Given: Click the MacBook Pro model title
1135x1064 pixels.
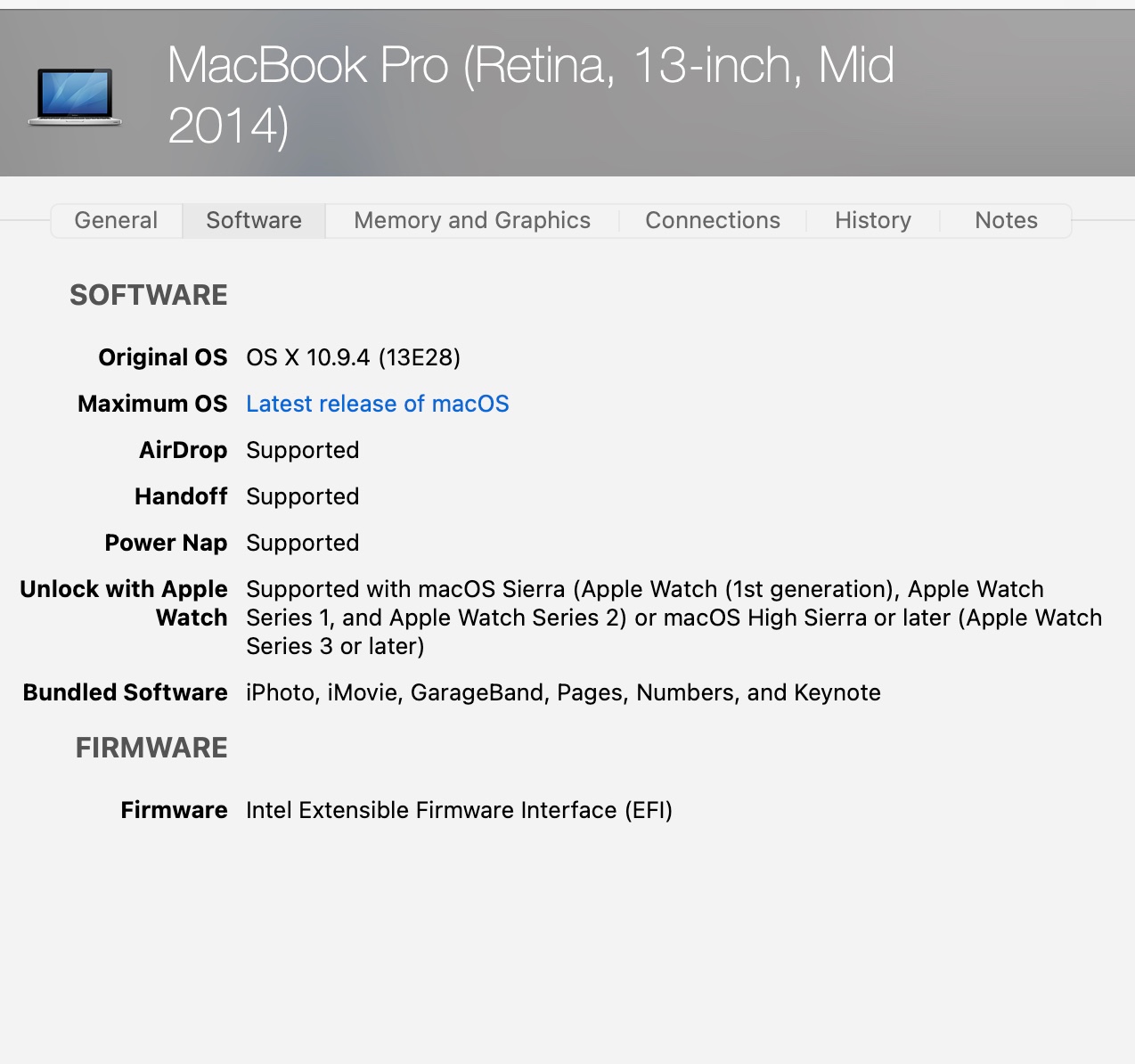Looking at the screenshot, I should [530, 94].
